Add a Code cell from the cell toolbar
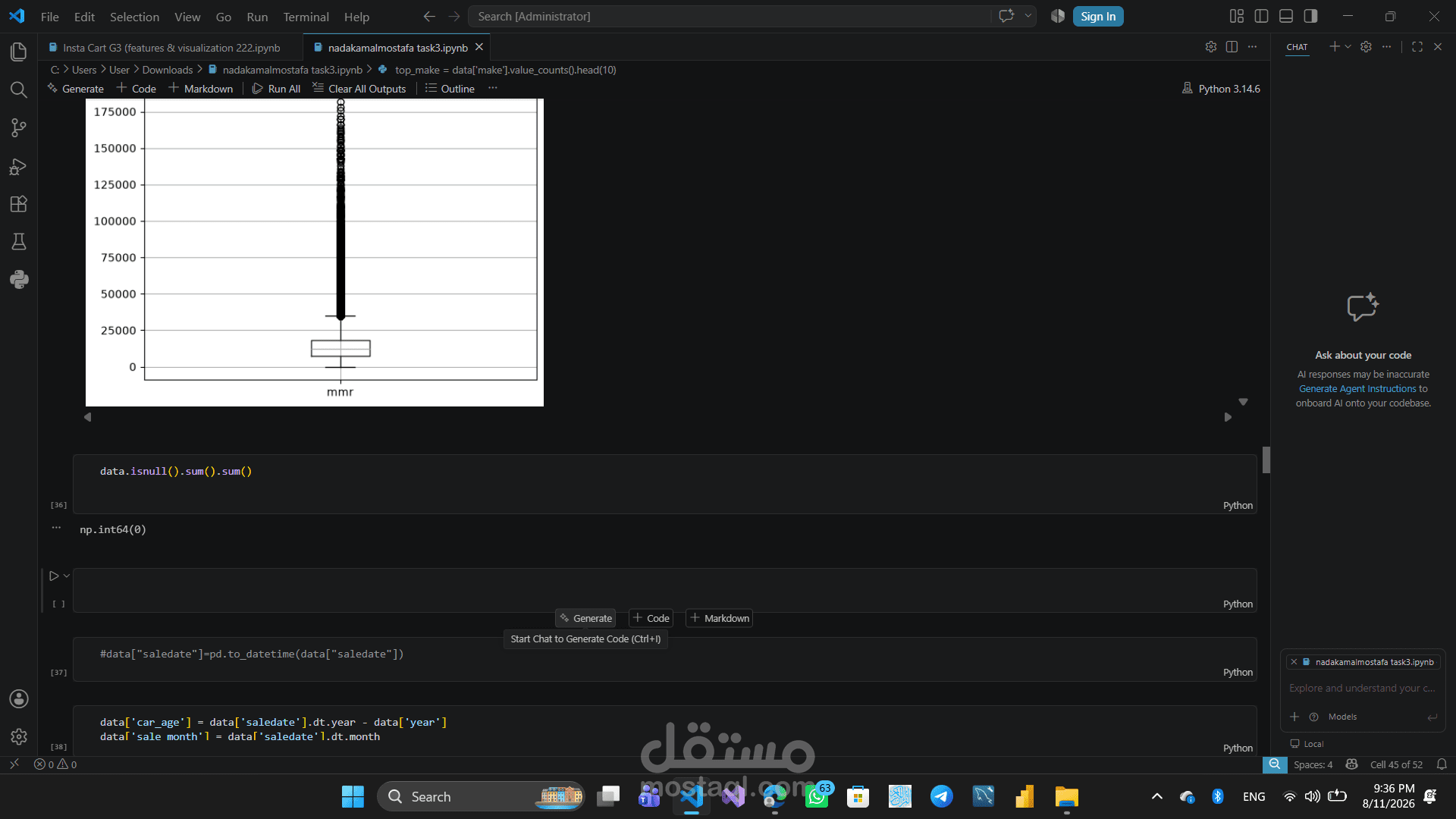The image size is (1456, 819). [x=651, y=618]
